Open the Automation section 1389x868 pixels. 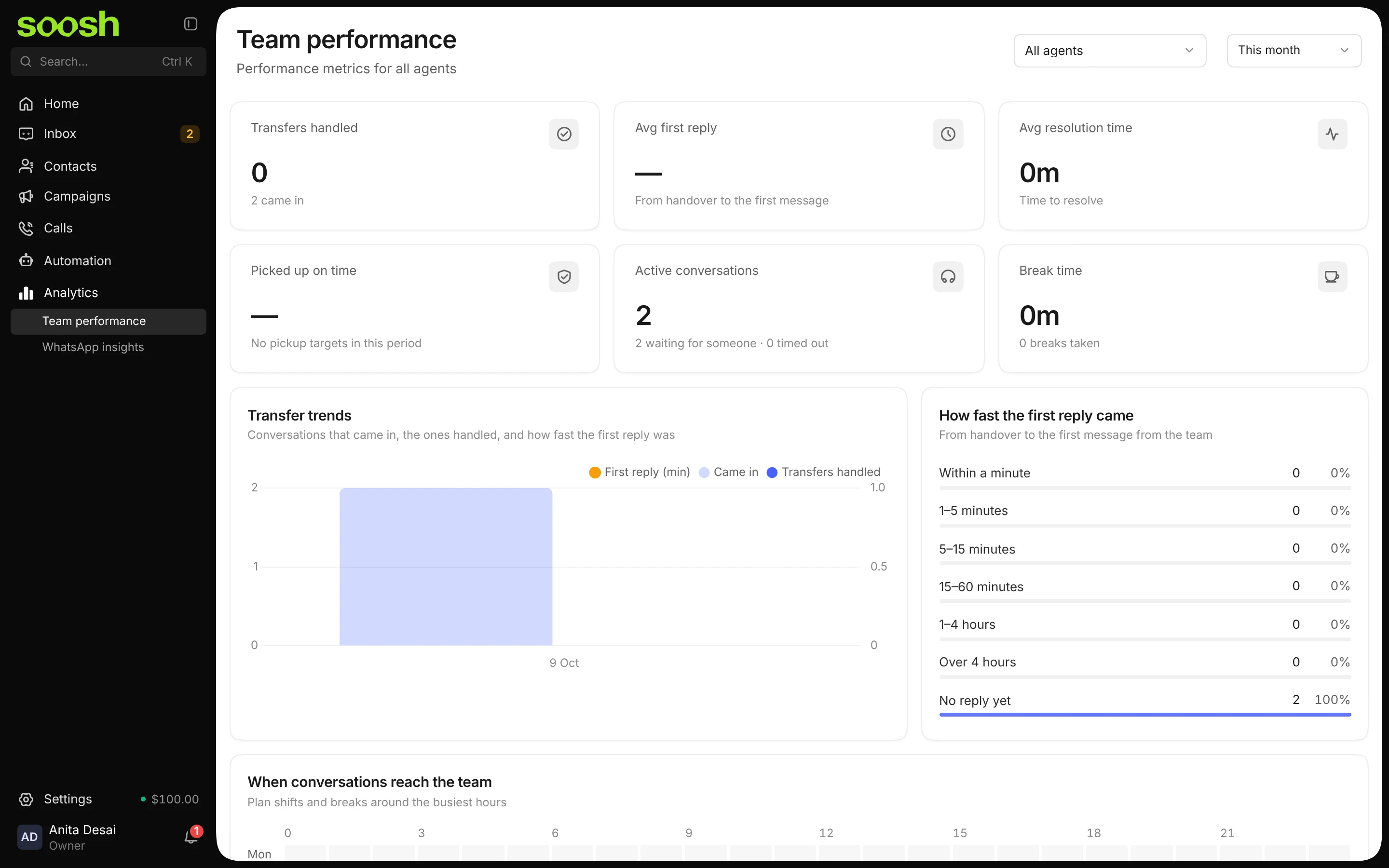tap(109, 260)
